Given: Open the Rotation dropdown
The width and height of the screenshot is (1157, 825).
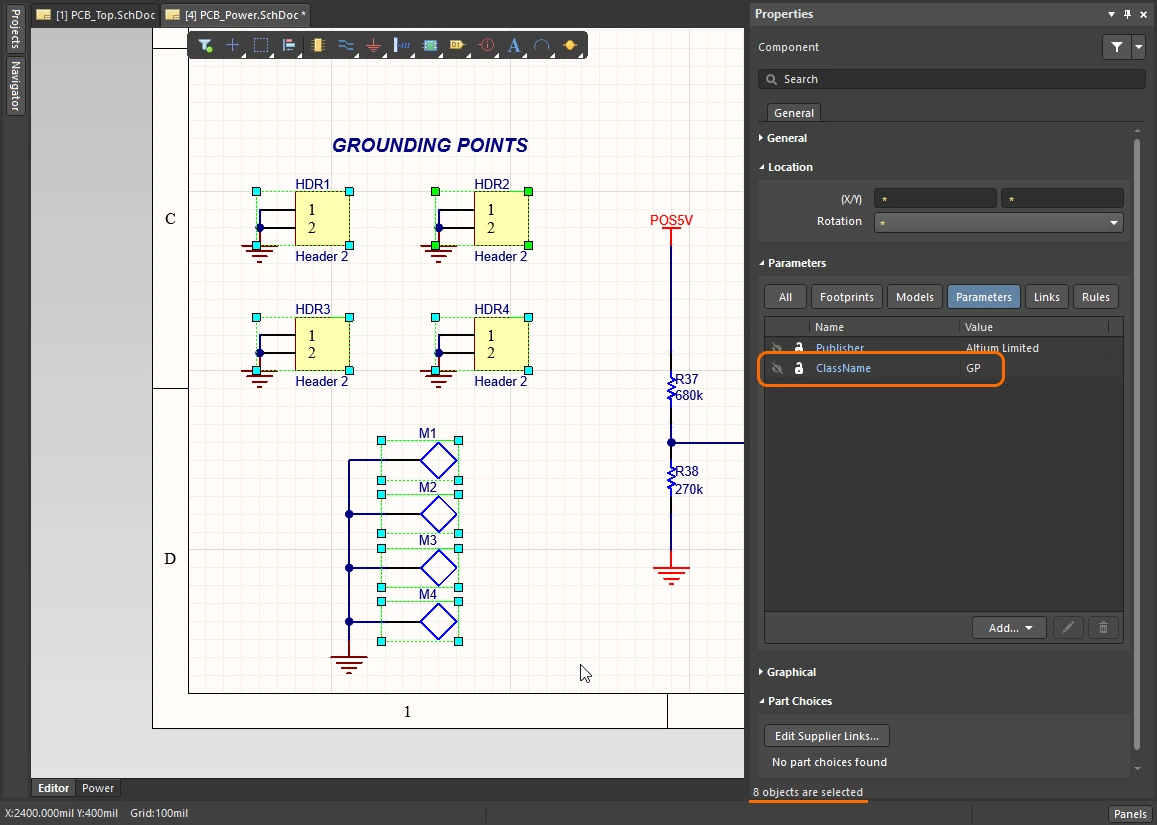Looking at the screenshot, I should (1114, 223).
